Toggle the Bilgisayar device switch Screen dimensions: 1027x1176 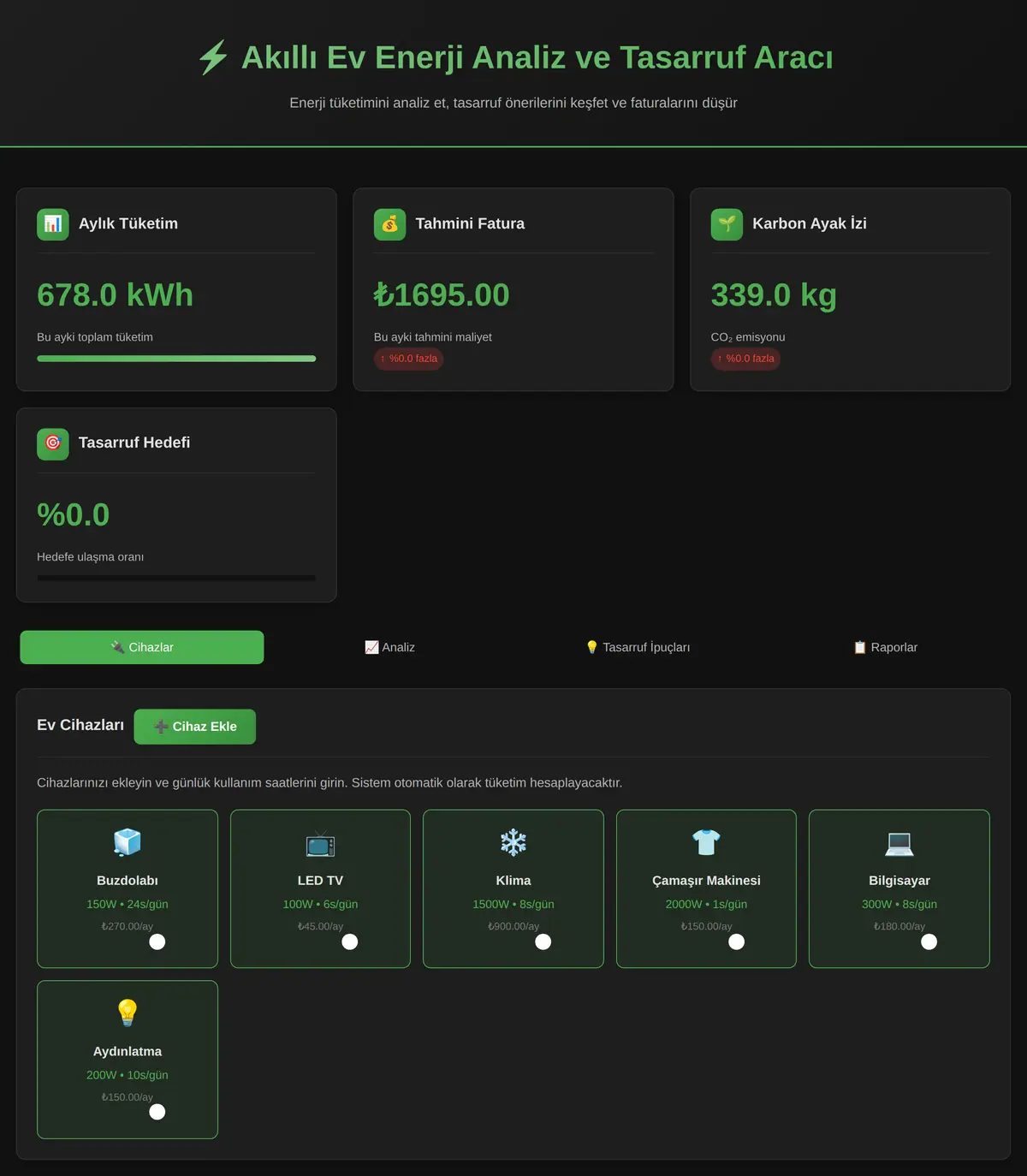click(x=929, y=941)
